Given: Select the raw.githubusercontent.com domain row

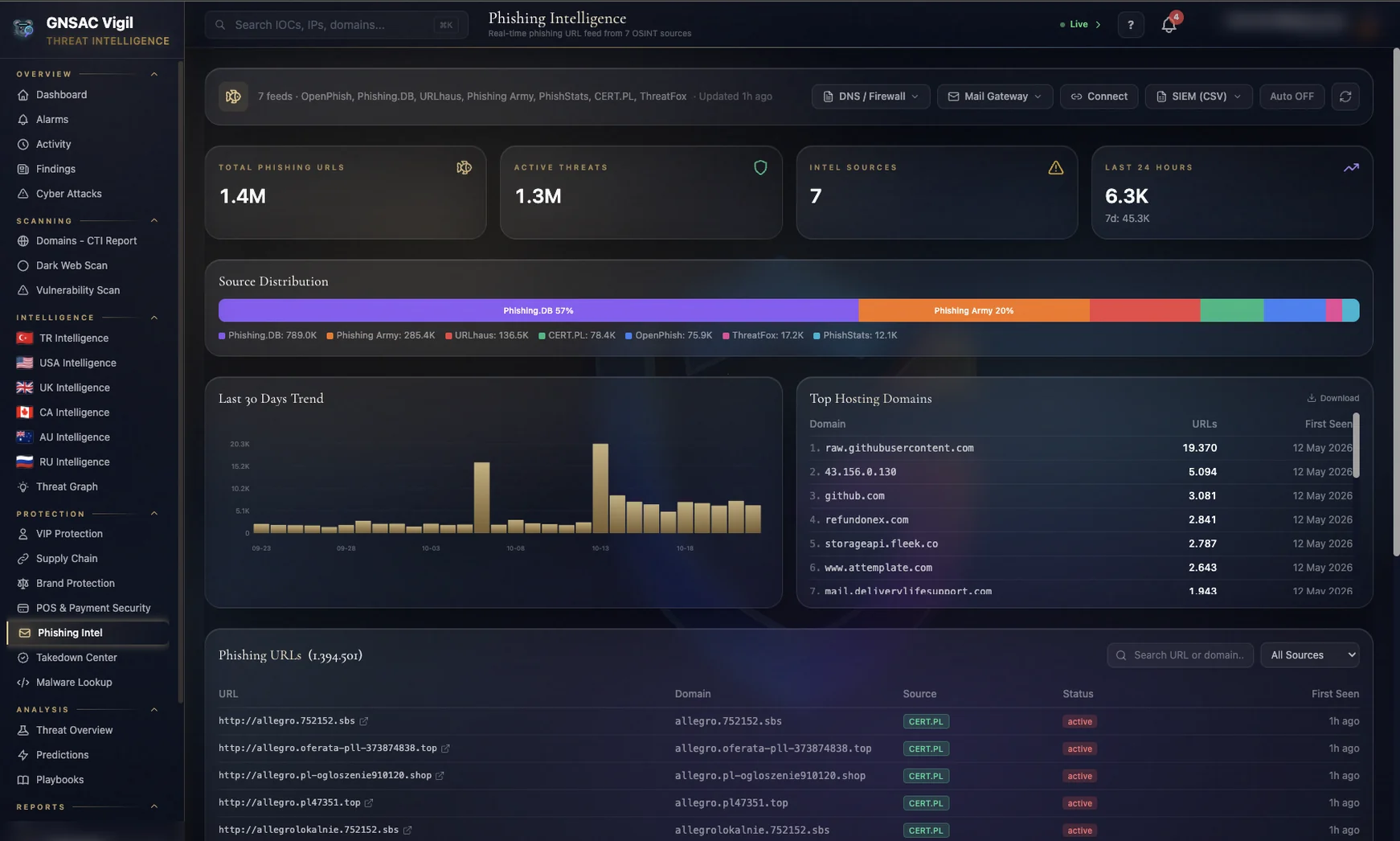Looking at the screenshot, I should click(x=1081, y=448).
